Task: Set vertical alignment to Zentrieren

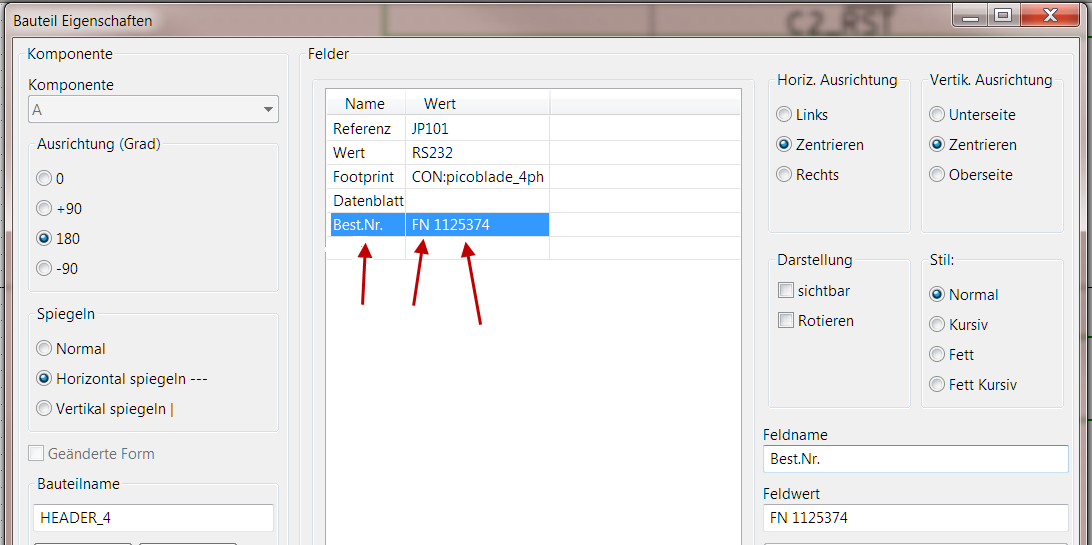Action: (937, 145)
